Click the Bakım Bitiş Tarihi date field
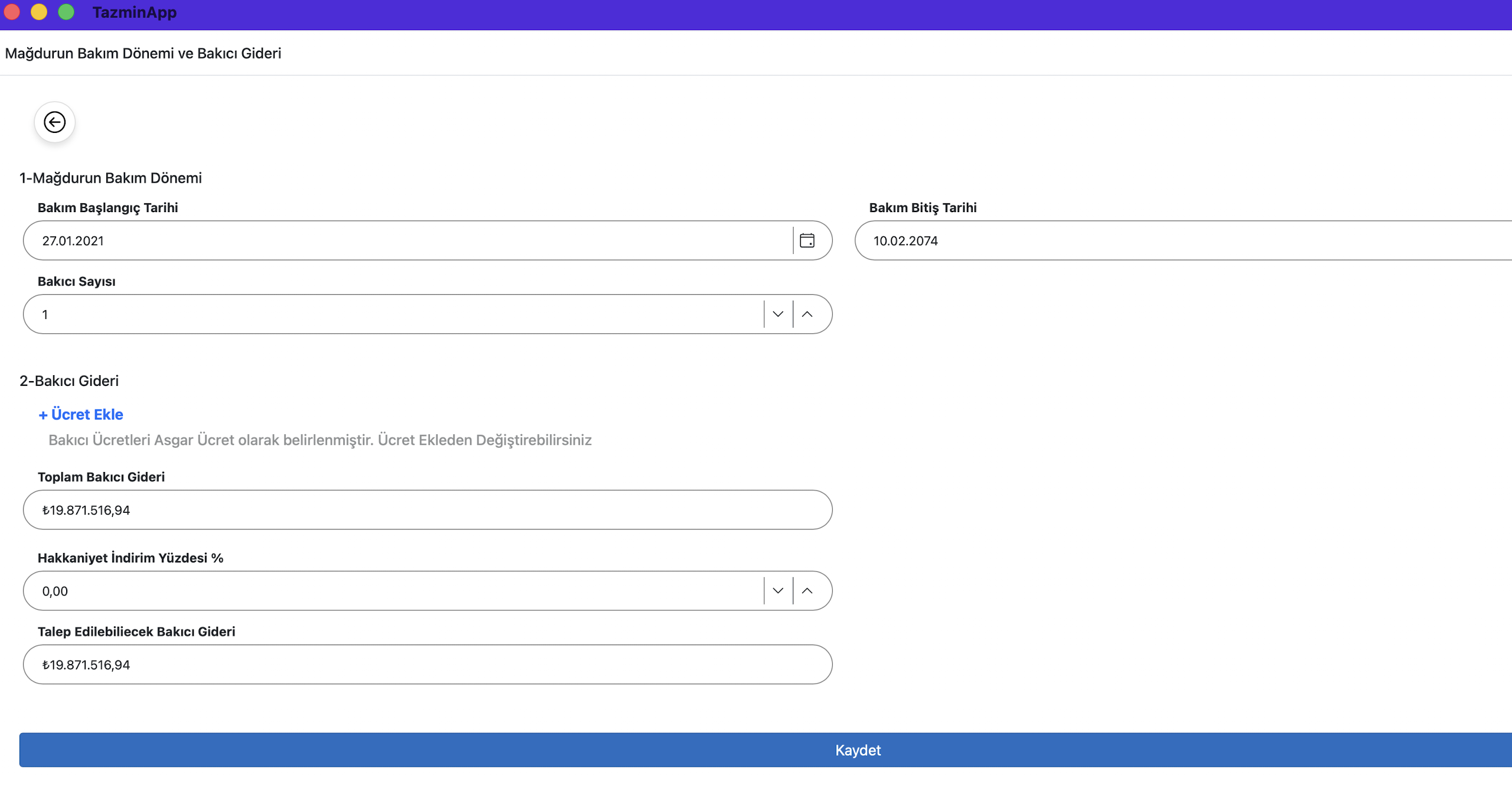 pos(1181,240)
